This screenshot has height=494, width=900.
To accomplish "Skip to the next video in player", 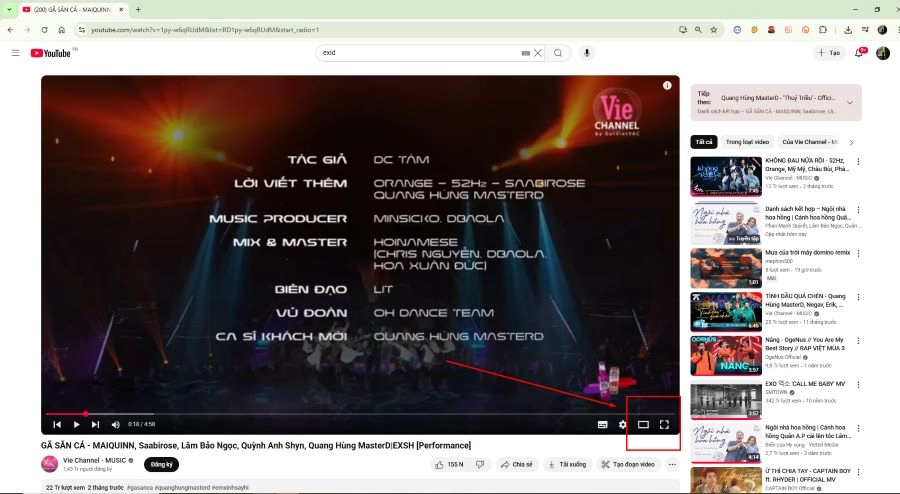I will click(x=96, y=425).
